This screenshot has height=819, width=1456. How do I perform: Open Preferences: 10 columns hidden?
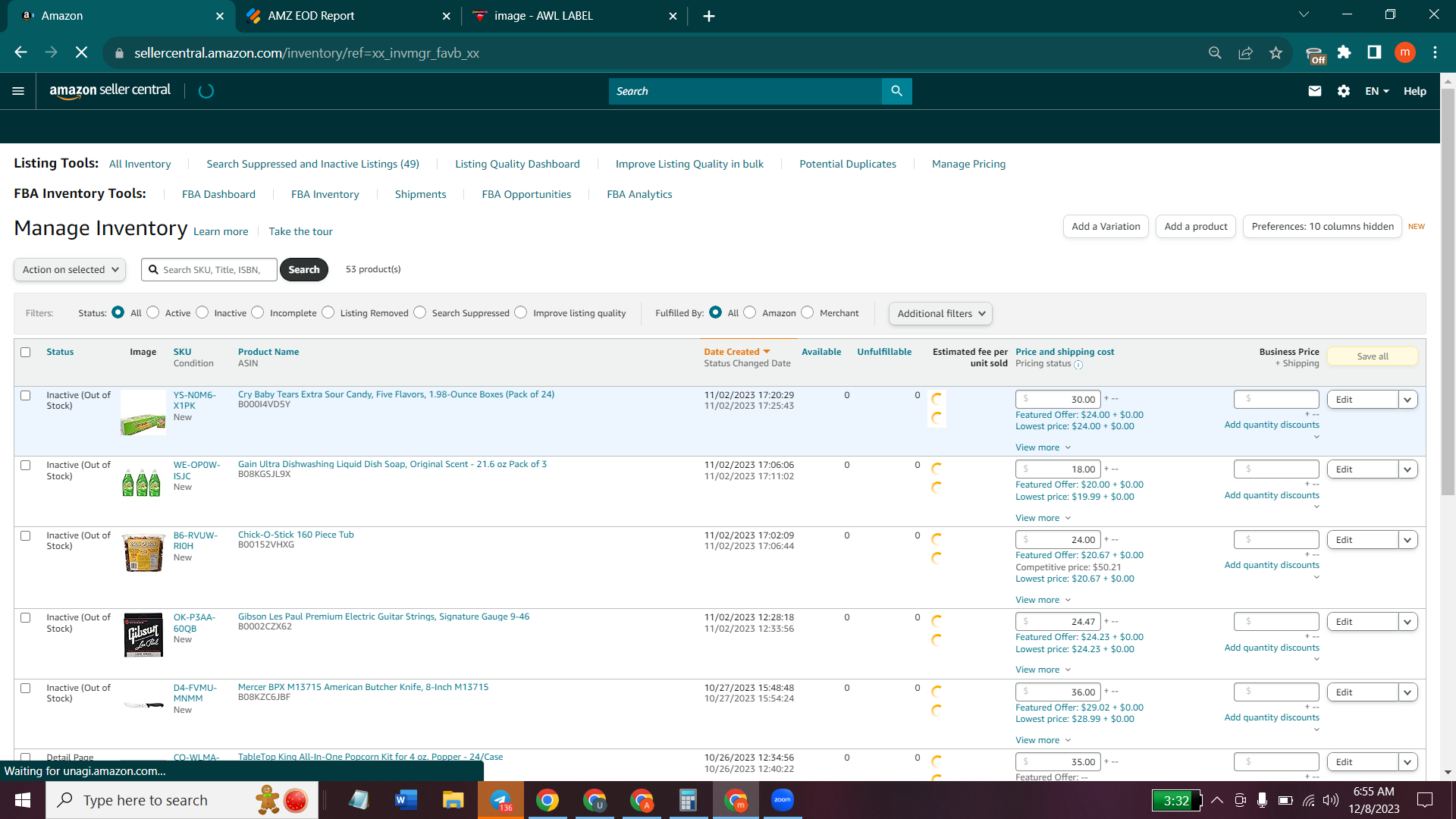pos(1323,226)
